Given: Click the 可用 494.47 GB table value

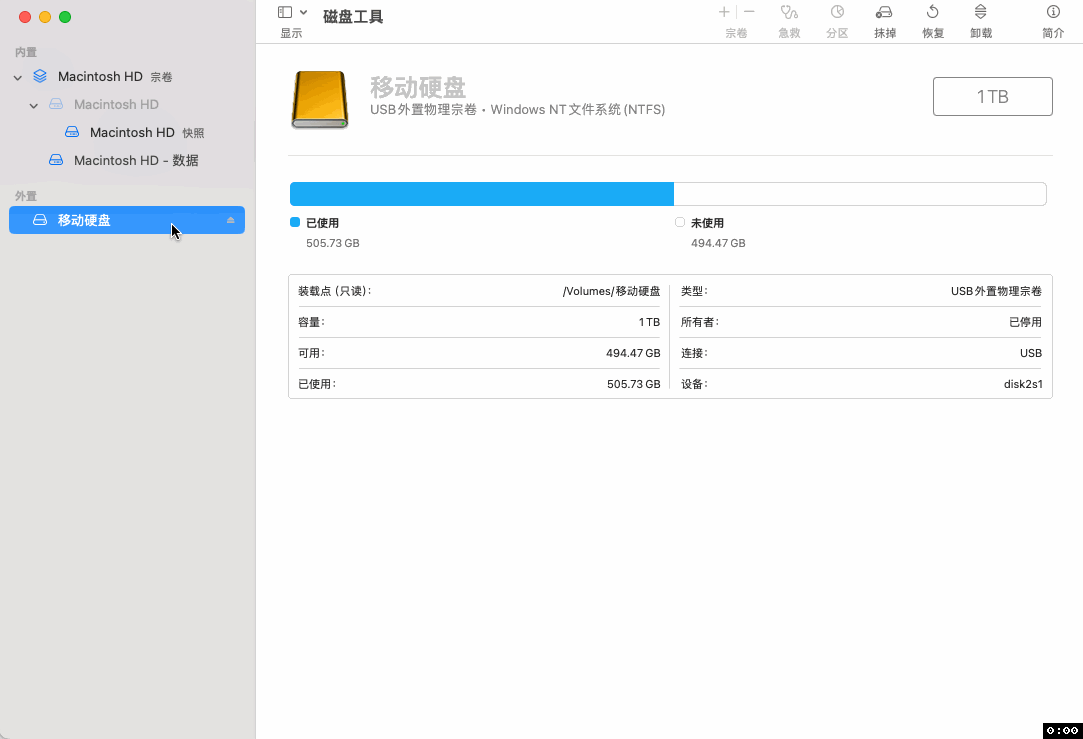Looking at the screenshot, I should [633, 353].
